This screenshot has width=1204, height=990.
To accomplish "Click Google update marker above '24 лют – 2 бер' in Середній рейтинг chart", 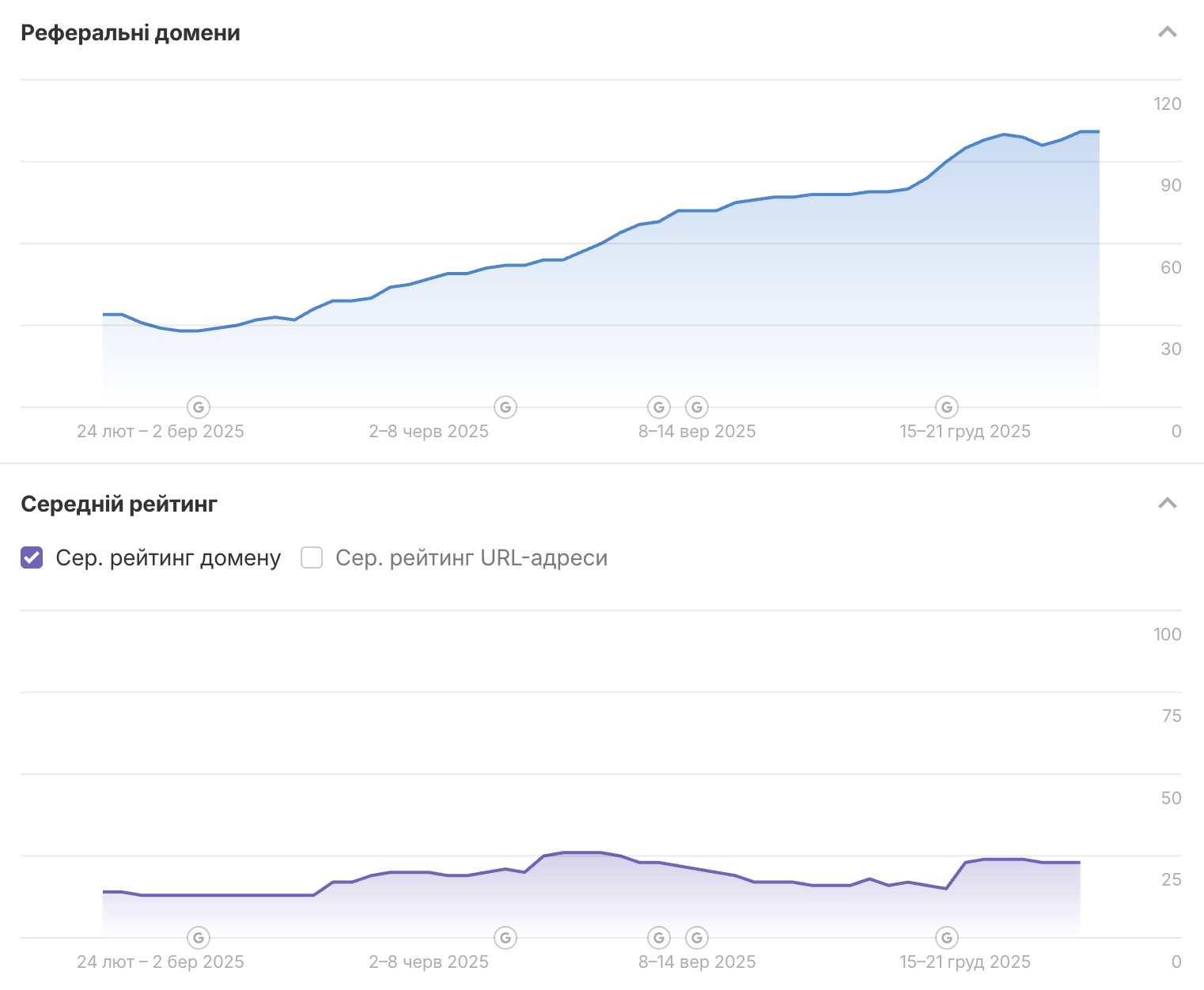I will click(x=199, y=938).
